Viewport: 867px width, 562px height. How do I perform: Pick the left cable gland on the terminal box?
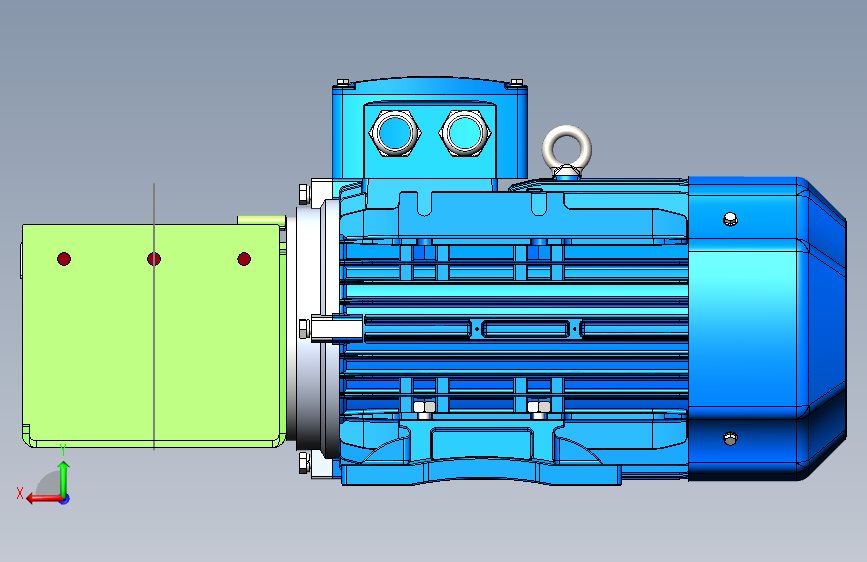point(395,133)
